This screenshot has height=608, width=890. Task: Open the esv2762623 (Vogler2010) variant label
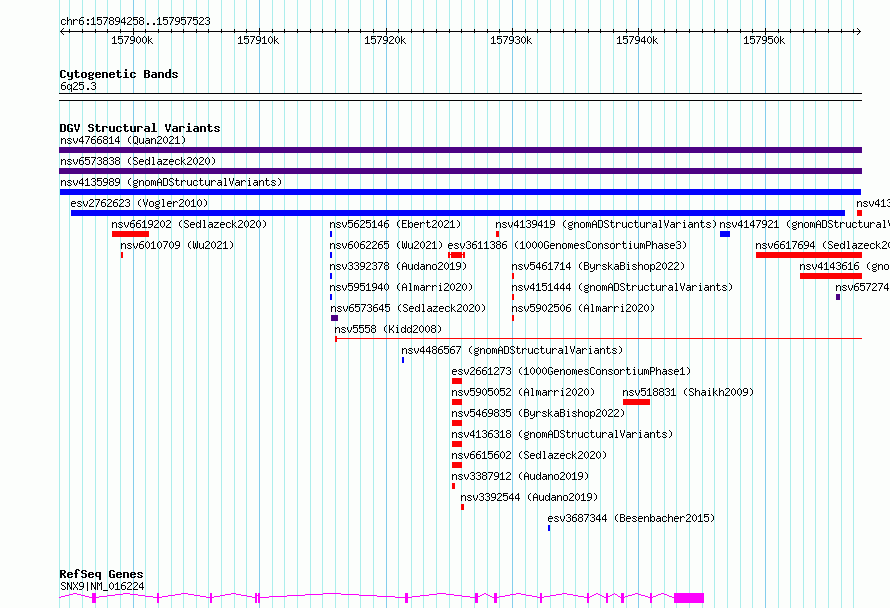(x=139, y=203)
